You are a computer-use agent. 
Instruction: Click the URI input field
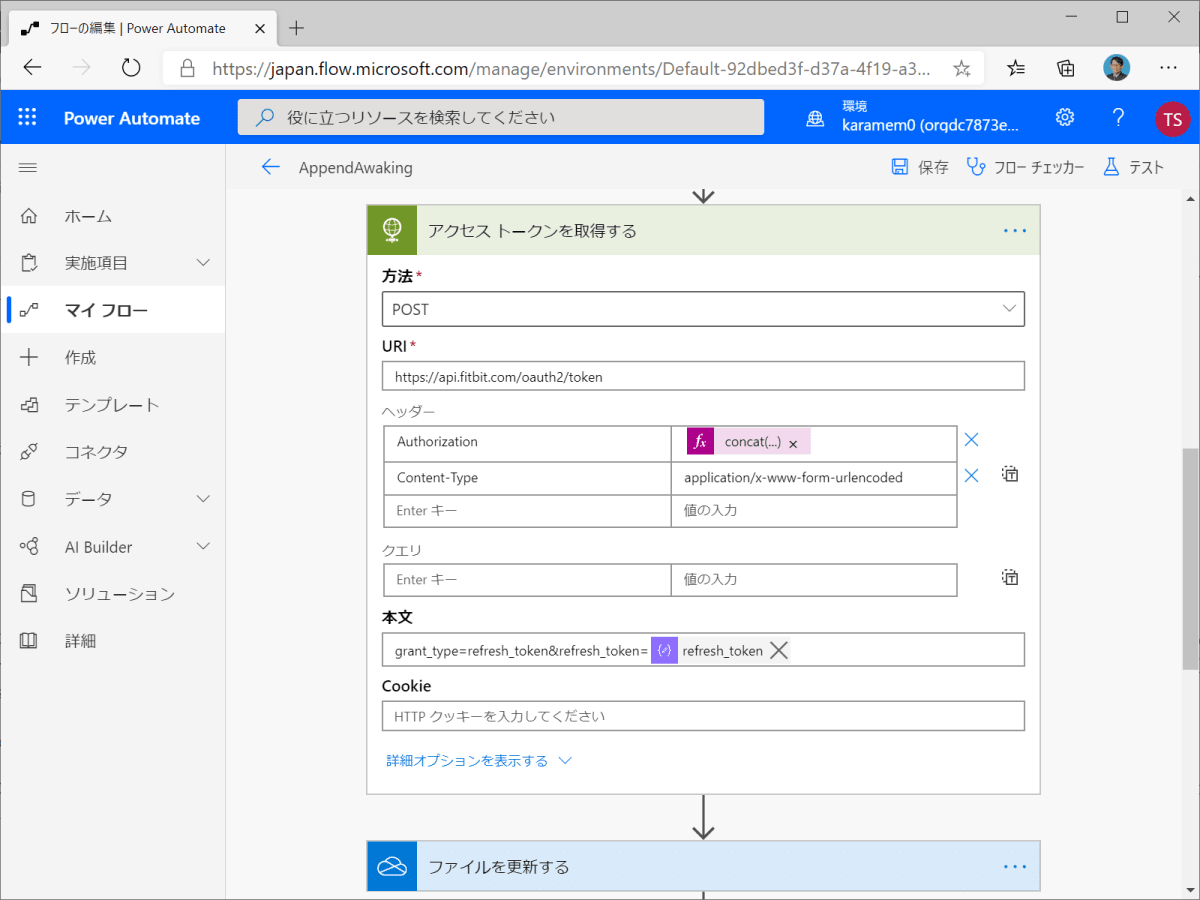(703, 376)
